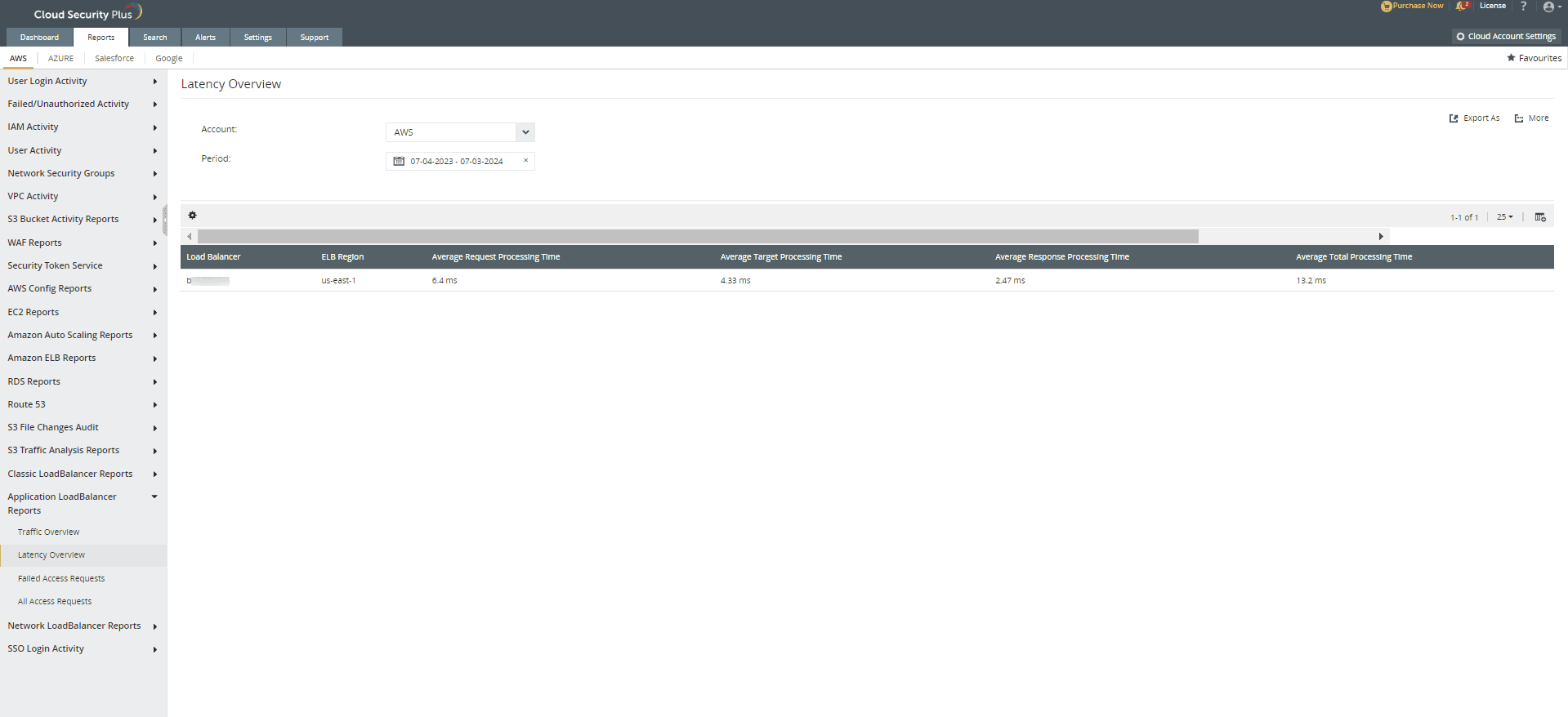Viewport: 1568px width, 717px height.
Task: Open the 25 rows-per-page dropdown
Action: point(1504,217)
